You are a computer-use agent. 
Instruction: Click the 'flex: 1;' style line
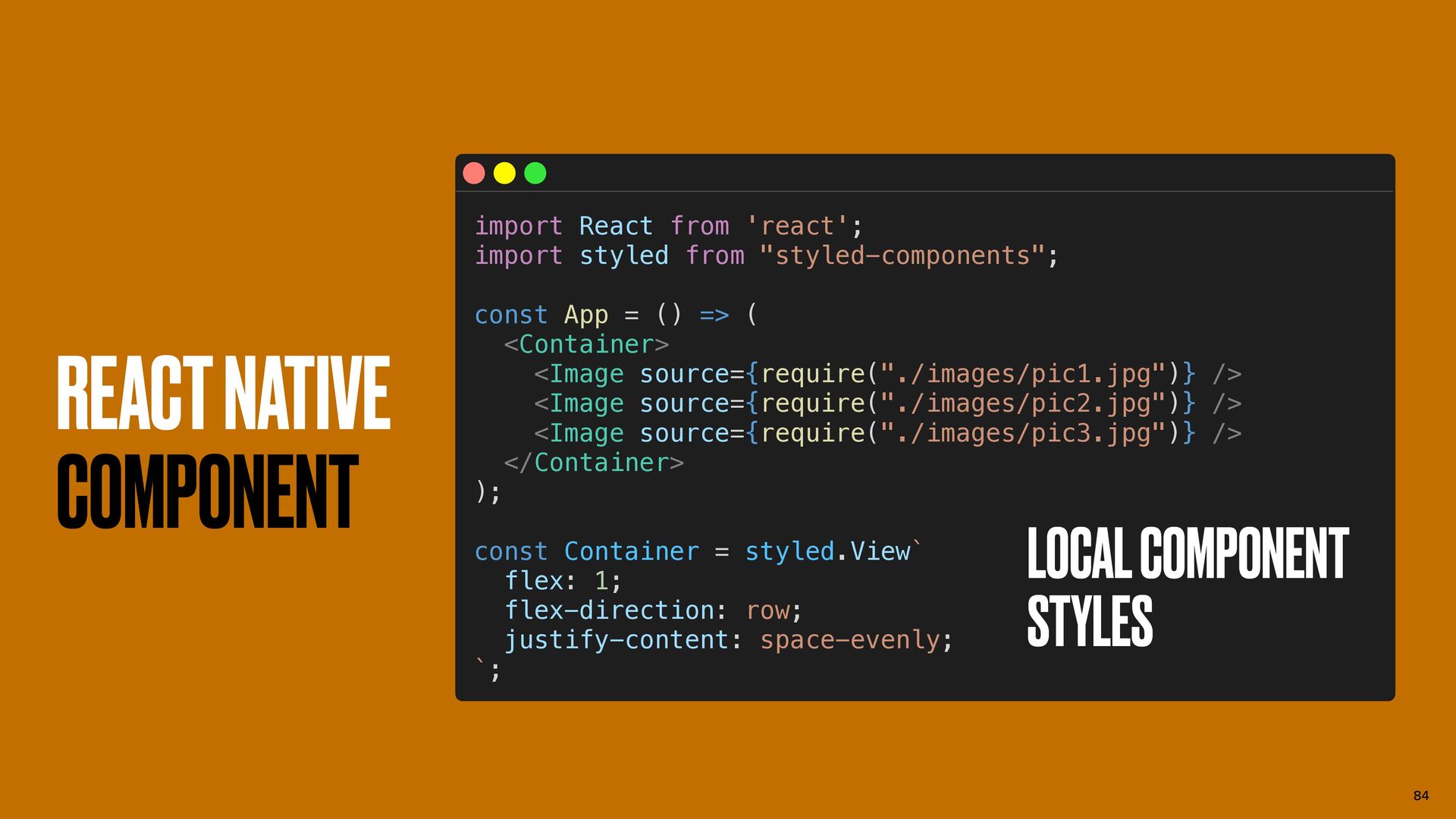pos(563,581)
